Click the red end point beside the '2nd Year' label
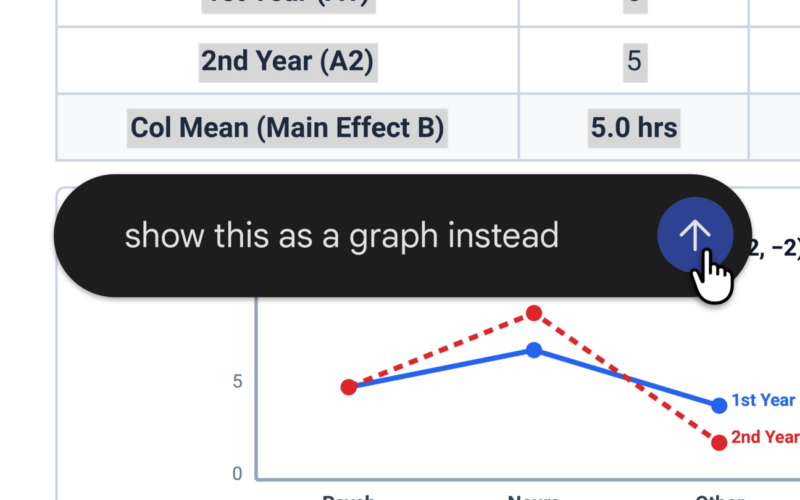 click(719, 442)
